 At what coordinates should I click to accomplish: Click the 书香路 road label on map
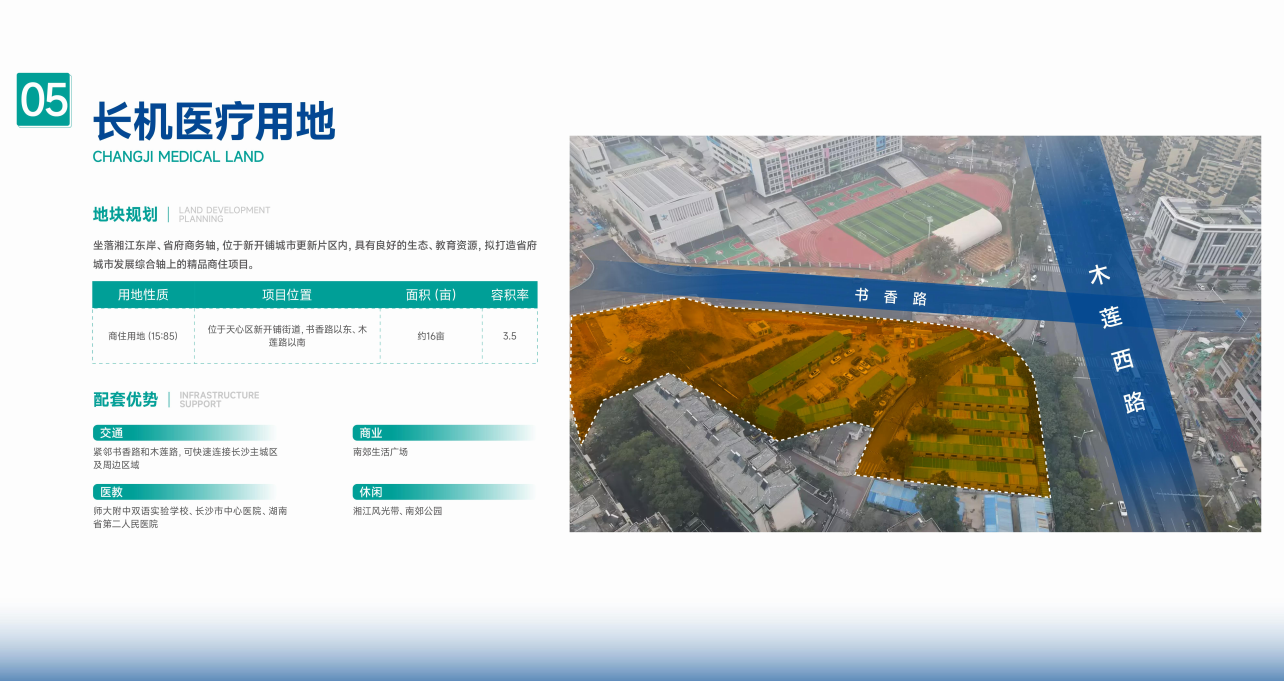point(891,297)
